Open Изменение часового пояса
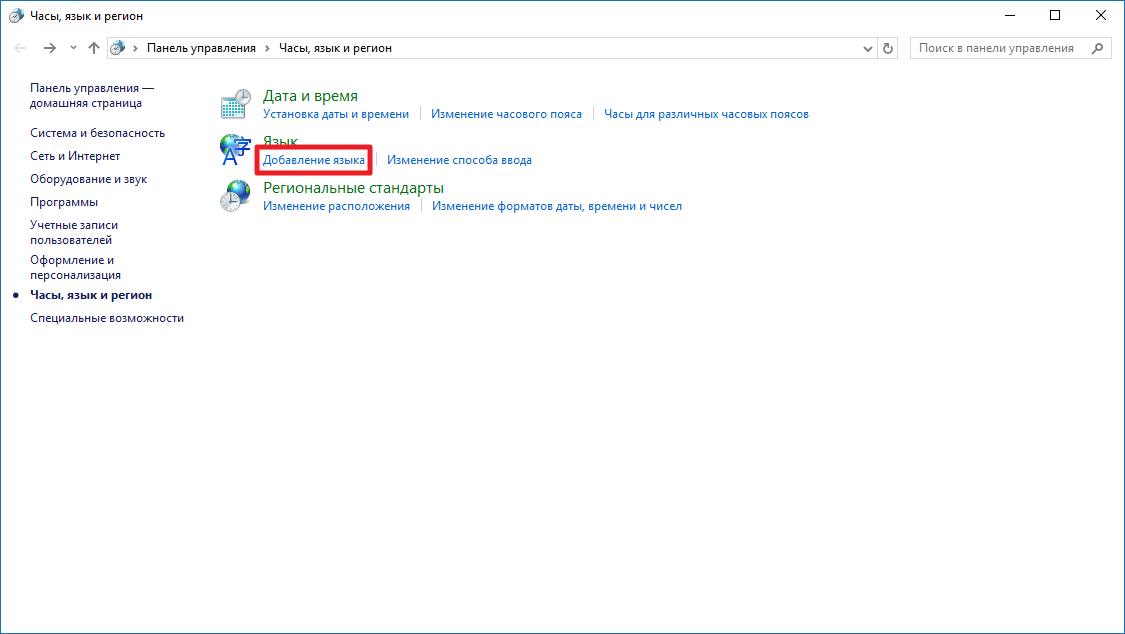The height and width of the screenshot is (634, 1125). (506, 114)
